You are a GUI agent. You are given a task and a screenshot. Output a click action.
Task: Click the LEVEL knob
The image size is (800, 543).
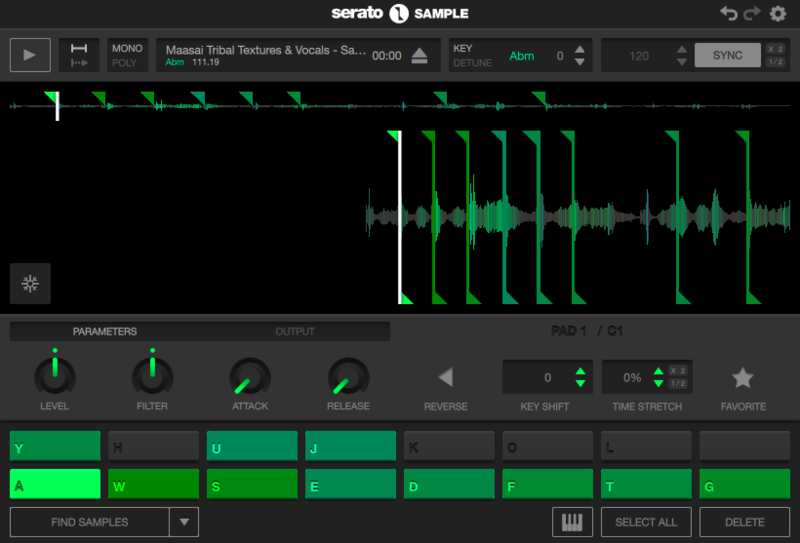55,377
